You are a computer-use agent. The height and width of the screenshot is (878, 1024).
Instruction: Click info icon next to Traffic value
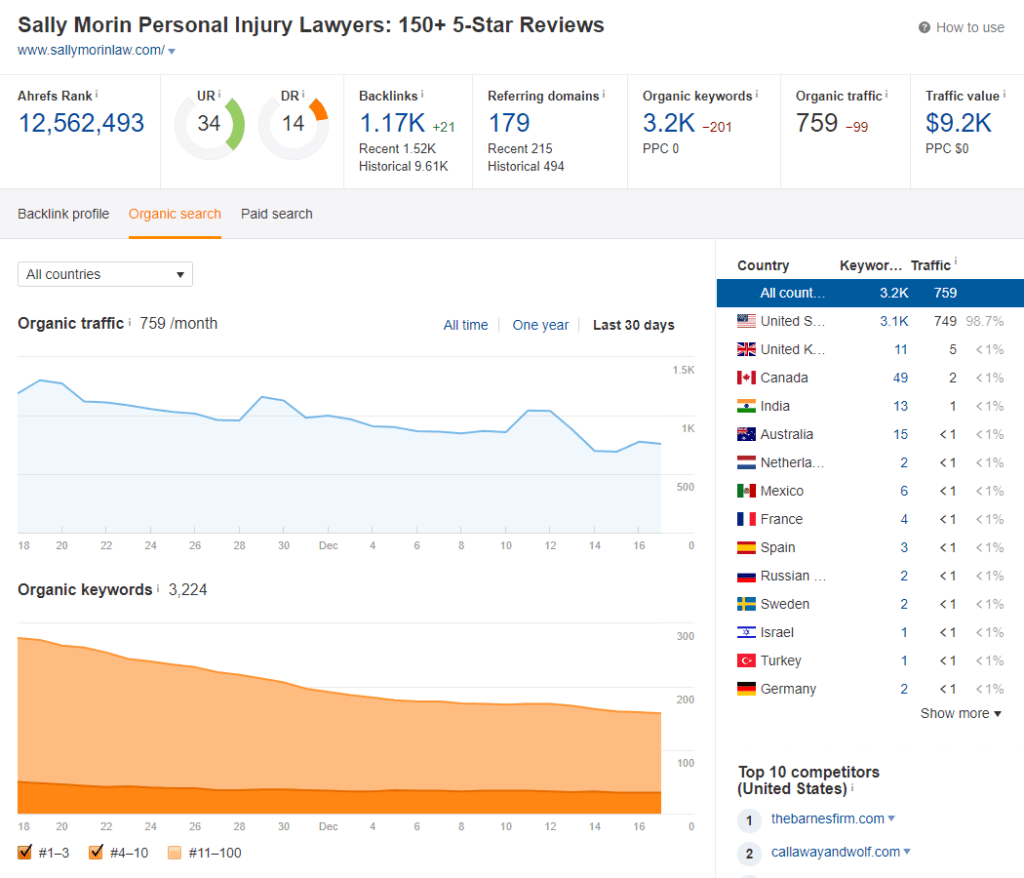pos(1004,94)
